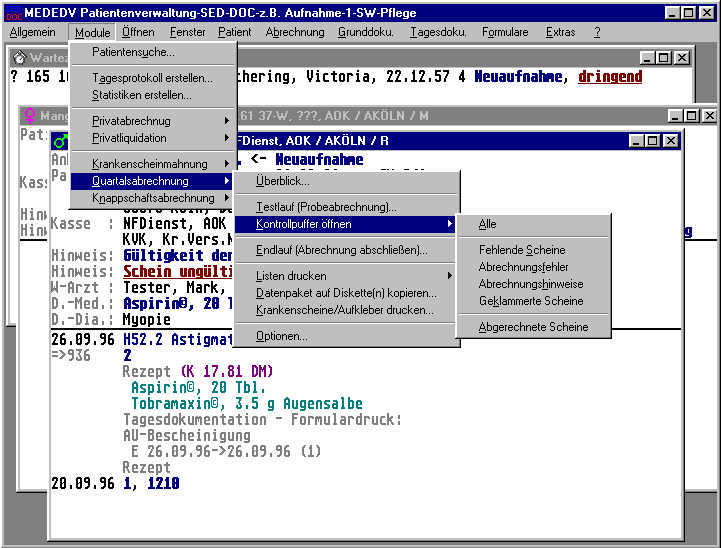Open the Fenster menu

click(188, 32)
